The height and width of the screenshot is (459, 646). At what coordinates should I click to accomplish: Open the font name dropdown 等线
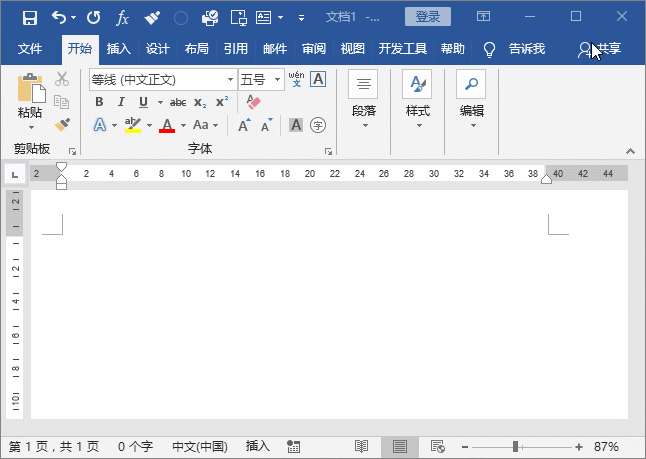tap(230, 80)
